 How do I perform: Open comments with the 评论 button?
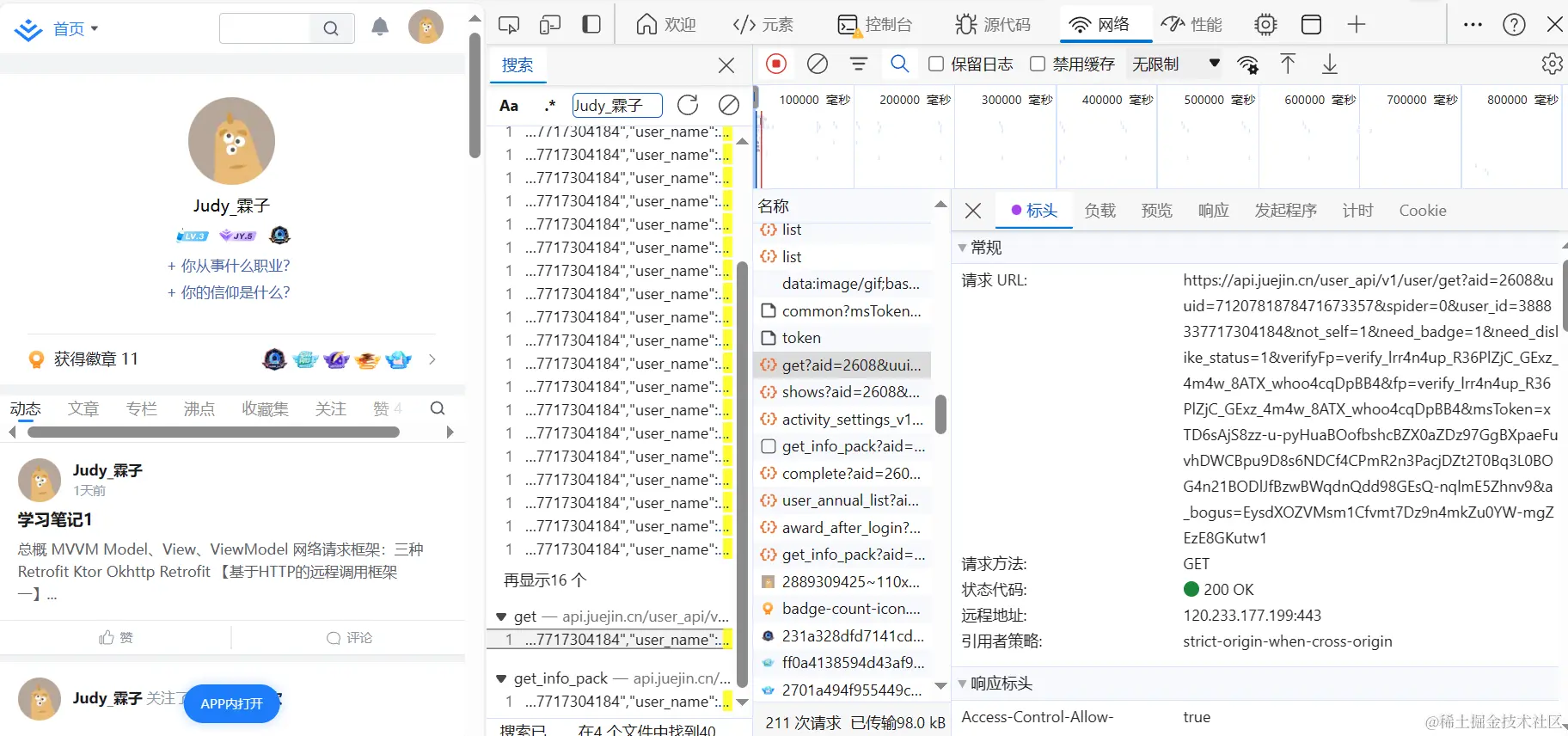(x=349, y=637)
